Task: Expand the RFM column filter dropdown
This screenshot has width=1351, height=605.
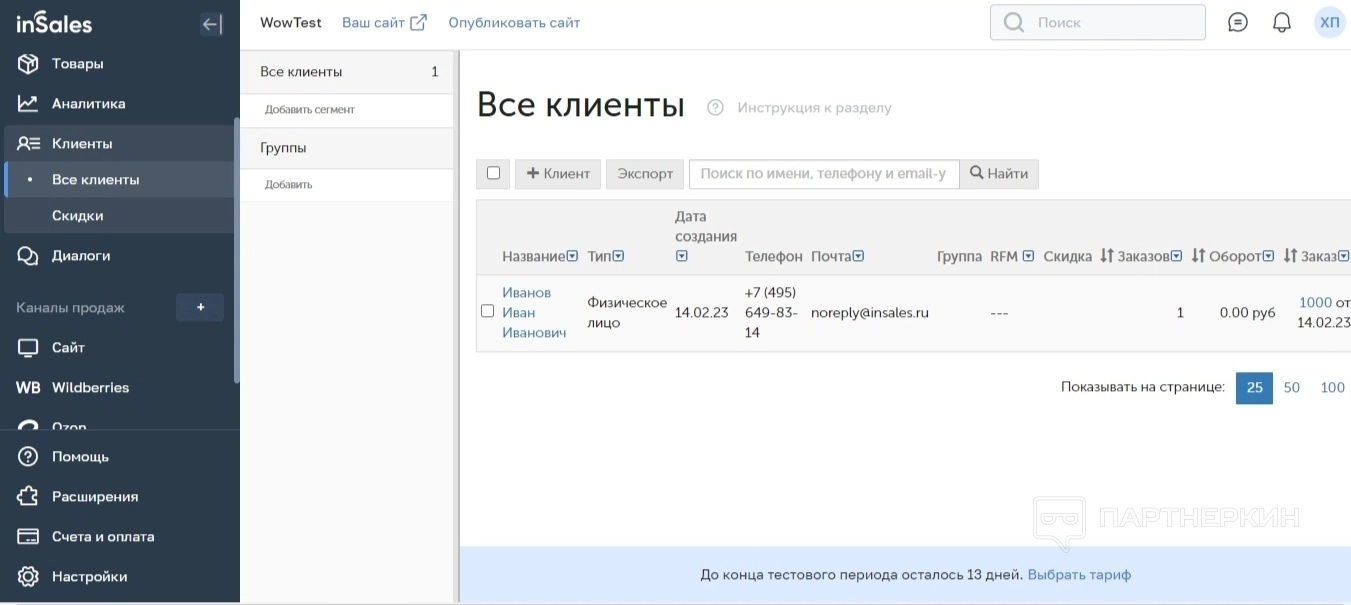Action: coord(1028,256)
